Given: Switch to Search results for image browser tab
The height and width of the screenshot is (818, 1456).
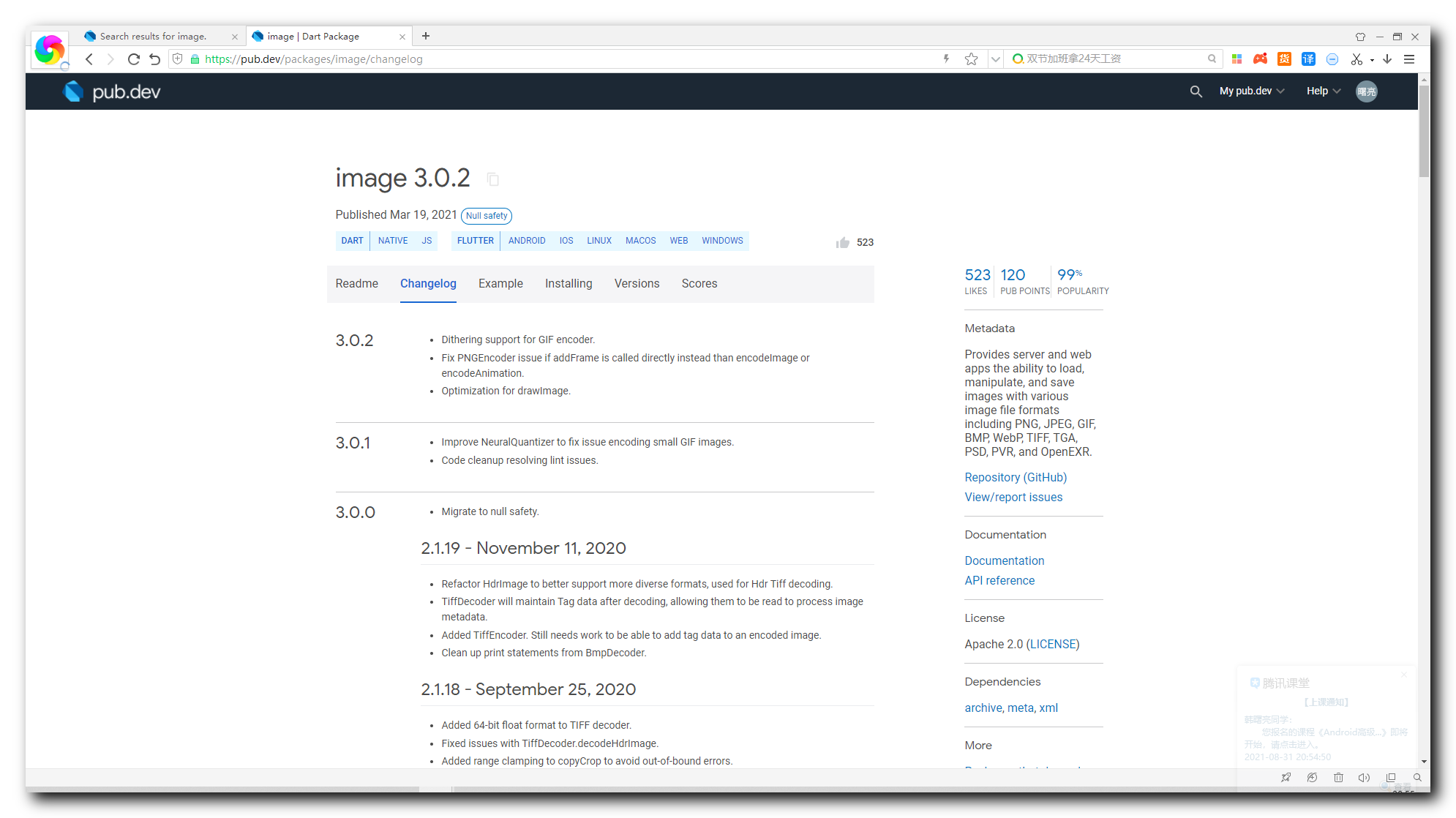Looking at the screenshot, I should point(160,36).
